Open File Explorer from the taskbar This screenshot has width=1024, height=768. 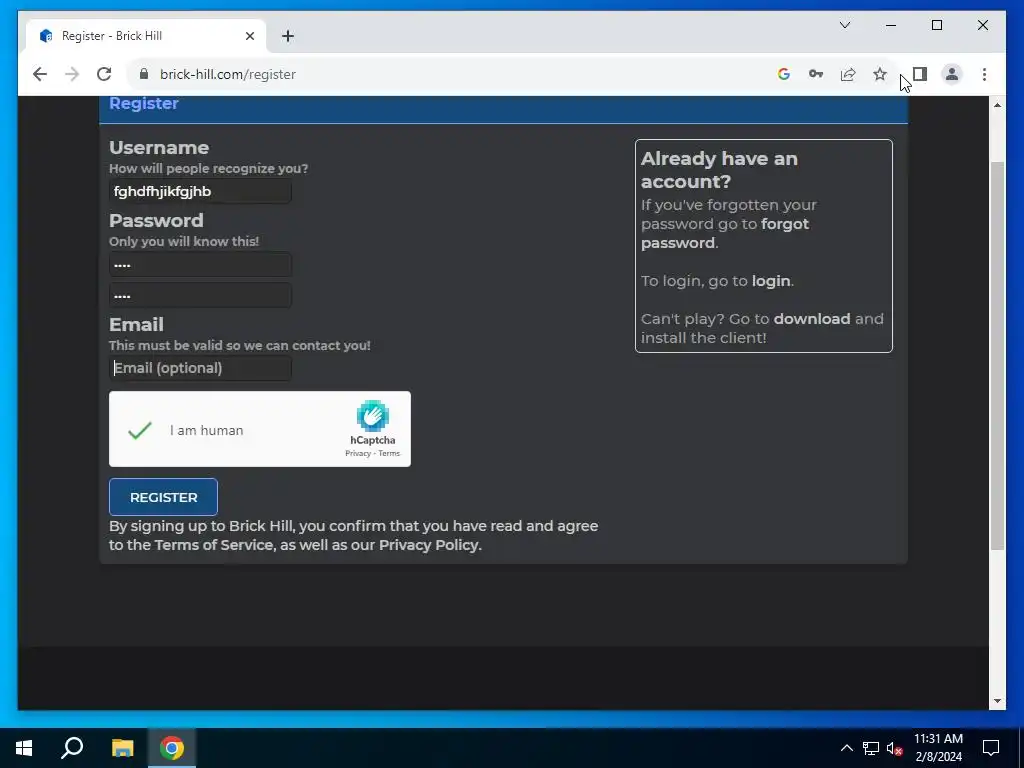(122, 748)
